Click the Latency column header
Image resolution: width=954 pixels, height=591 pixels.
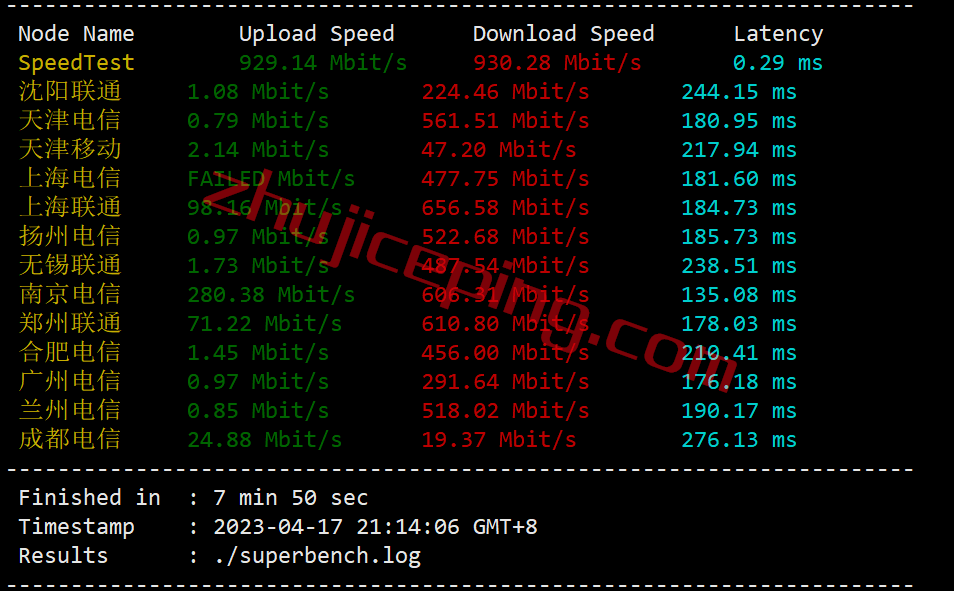[778, 34]
